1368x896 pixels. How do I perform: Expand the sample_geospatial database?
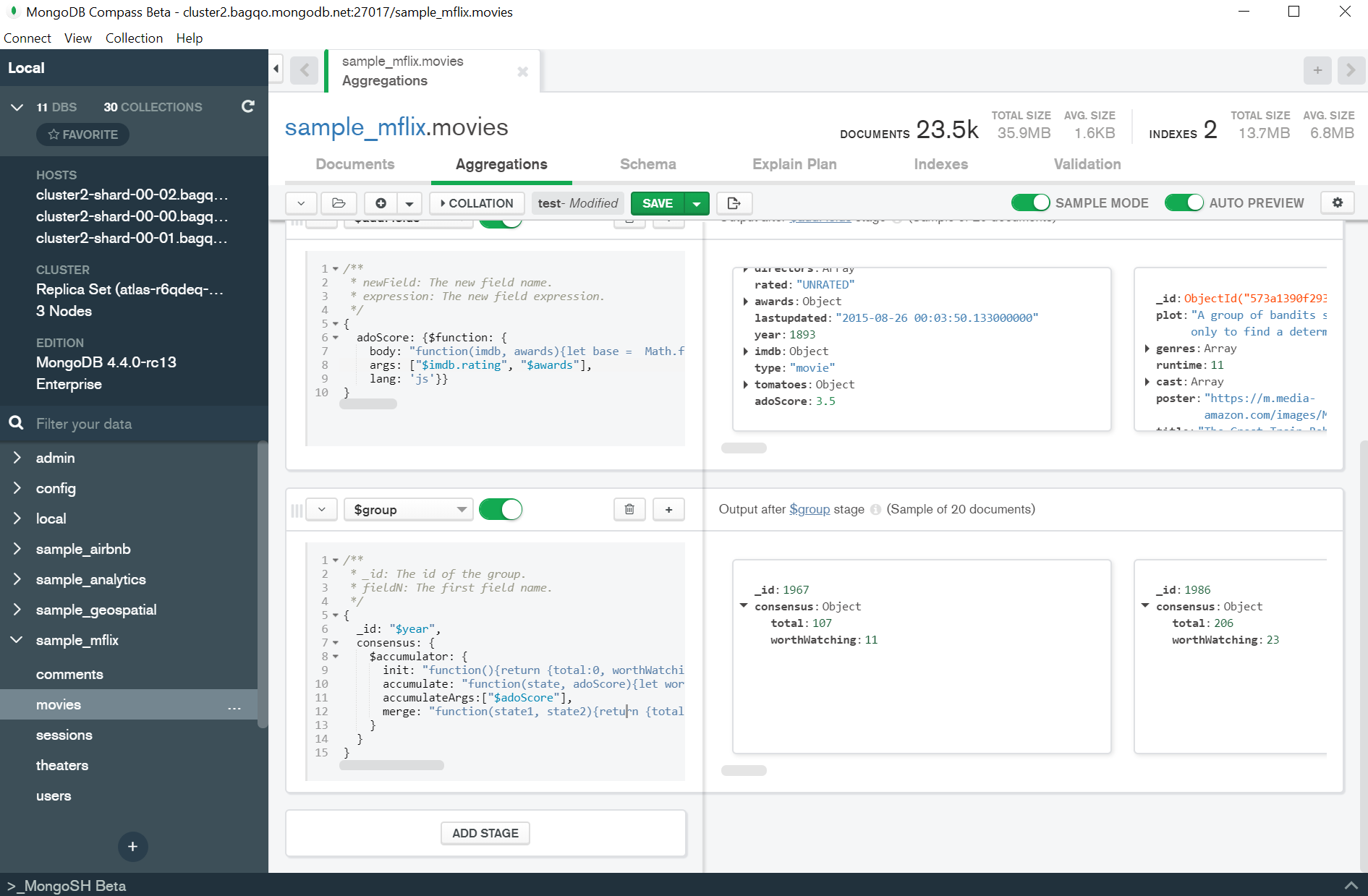(17, 610)
